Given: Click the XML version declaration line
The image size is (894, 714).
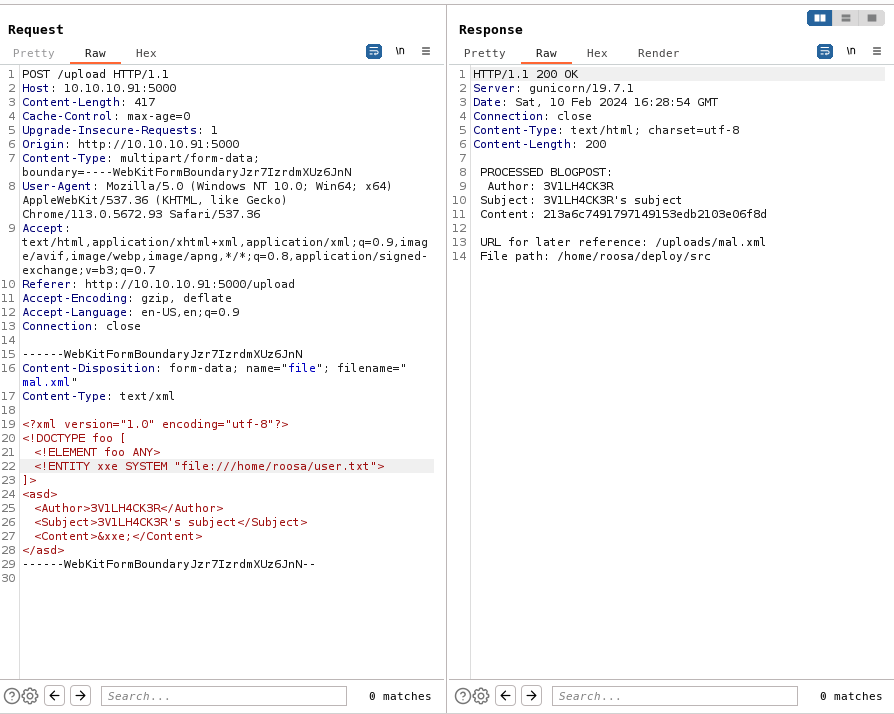Looking at the screenshot, I should (x=155, y=424).
